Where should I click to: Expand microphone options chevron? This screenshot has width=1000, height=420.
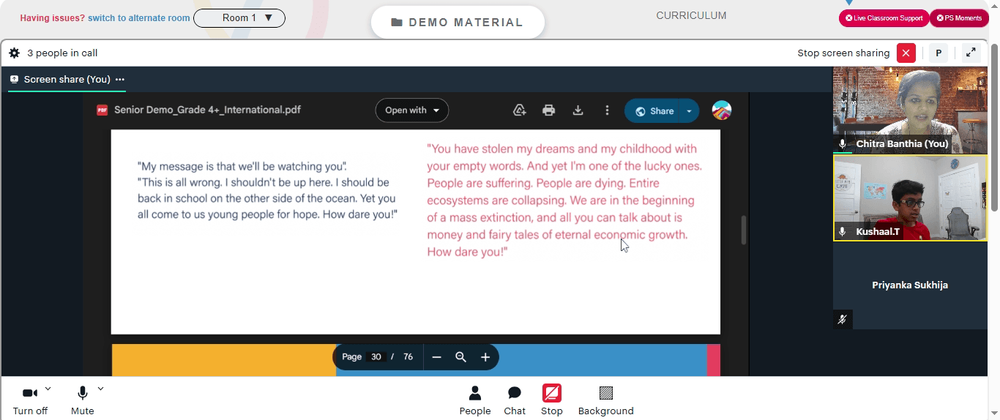pyautogui.click(x=100, y=389)
